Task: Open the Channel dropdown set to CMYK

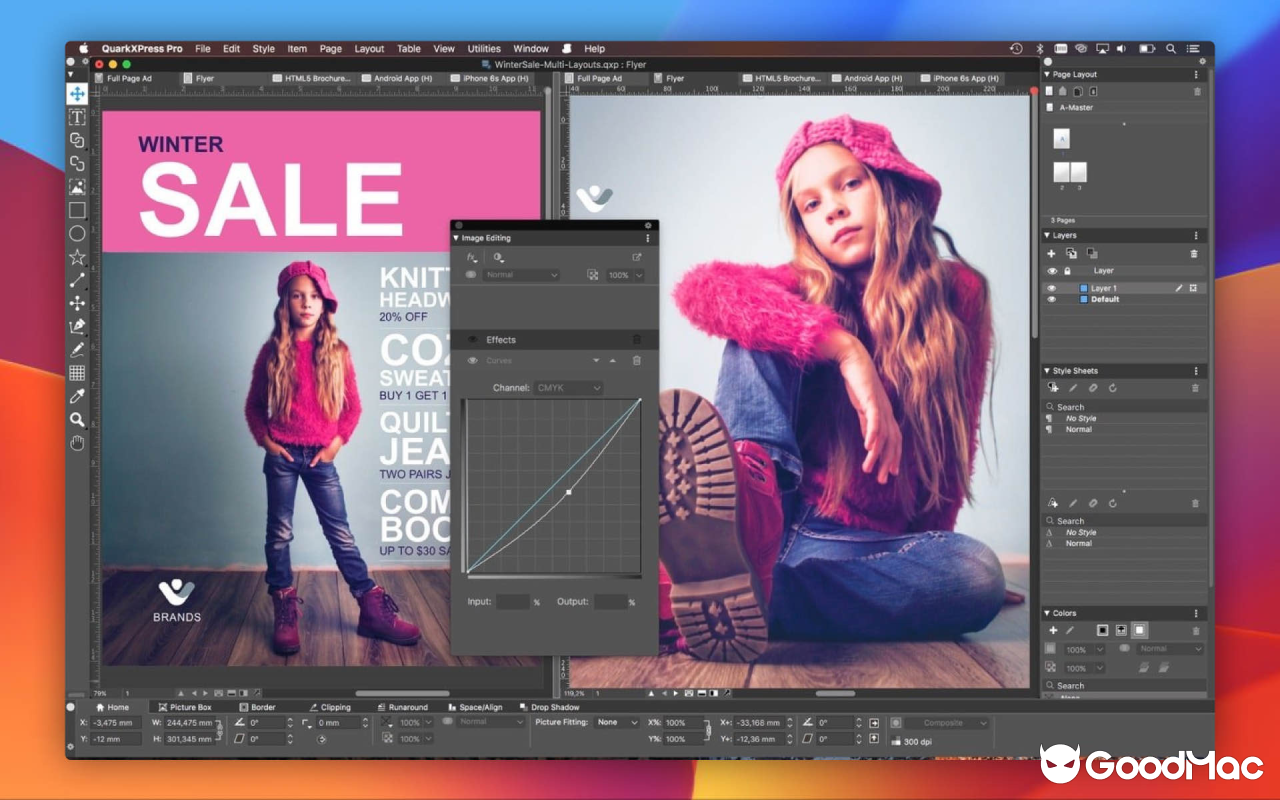Action: pos(568,388)
